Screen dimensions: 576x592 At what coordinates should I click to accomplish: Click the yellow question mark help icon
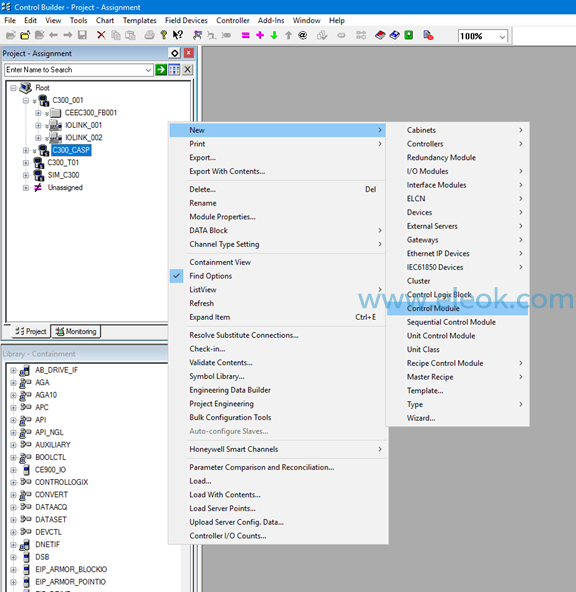[163, 35]
